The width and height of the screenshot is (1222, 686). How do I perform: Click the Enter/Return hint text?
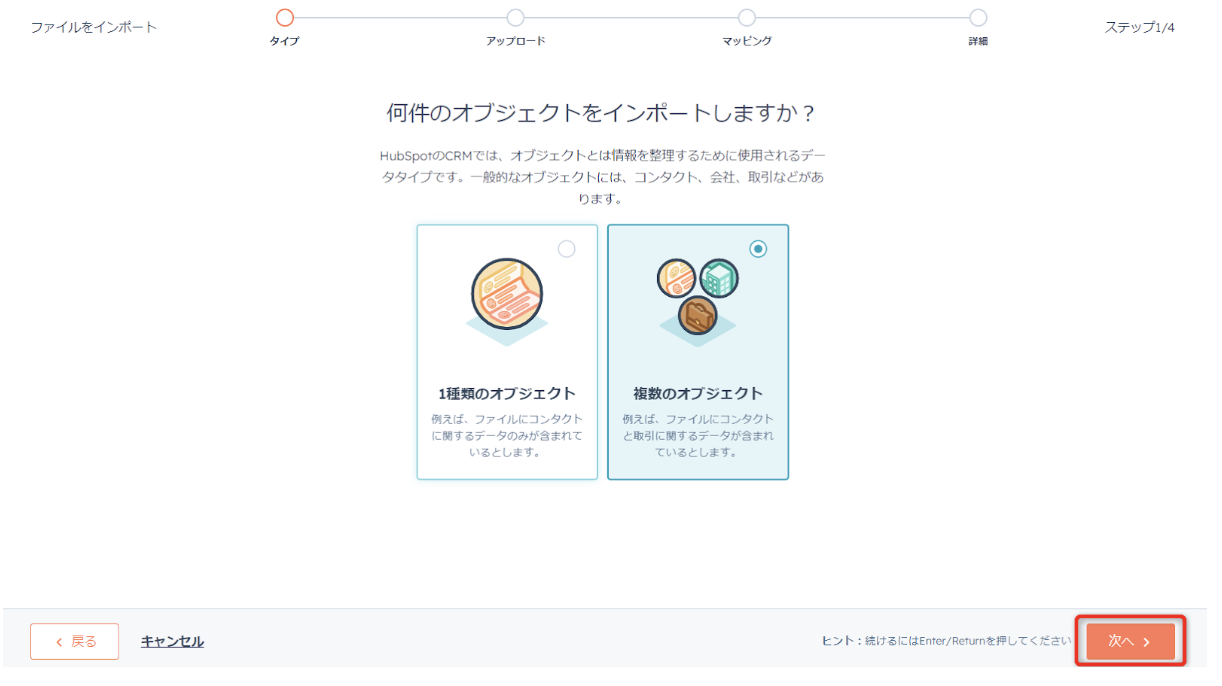(944, 641)
